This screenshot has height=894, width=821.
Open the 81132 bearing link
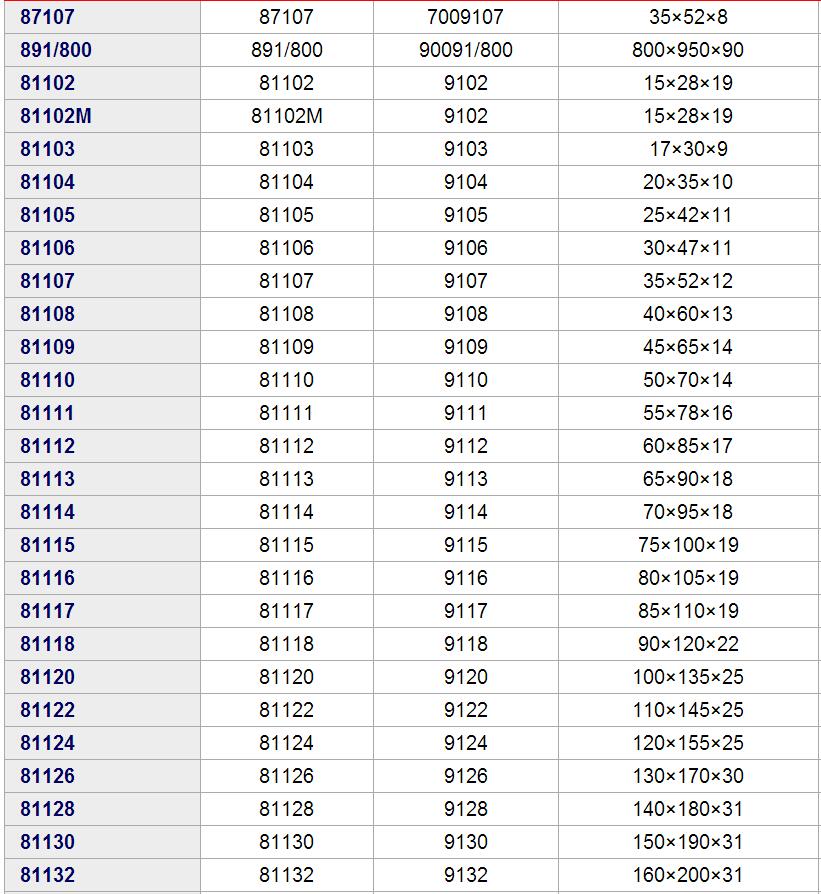click(x=47, y=875)
